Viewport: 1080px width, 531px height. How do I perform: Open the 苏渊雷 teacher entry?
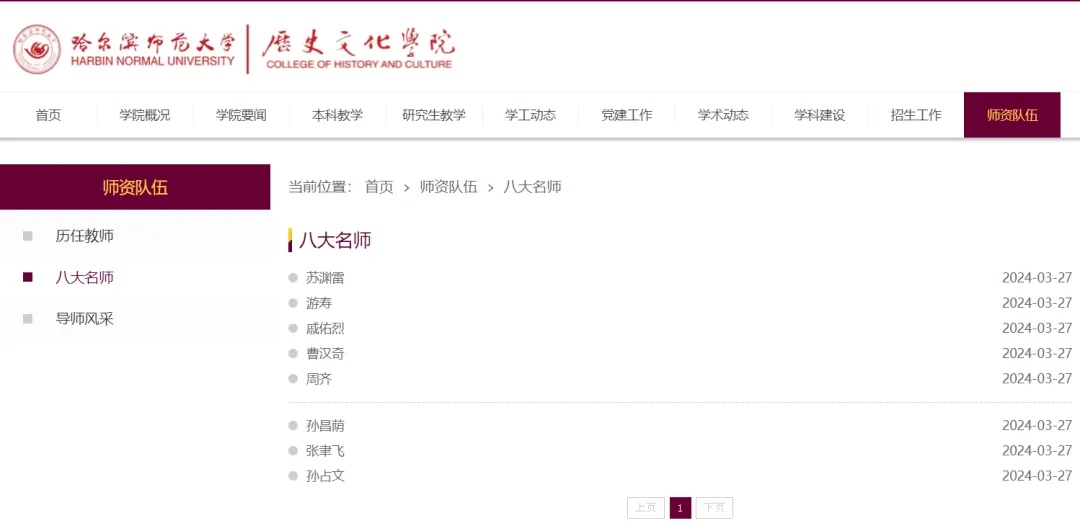(325, 278)
